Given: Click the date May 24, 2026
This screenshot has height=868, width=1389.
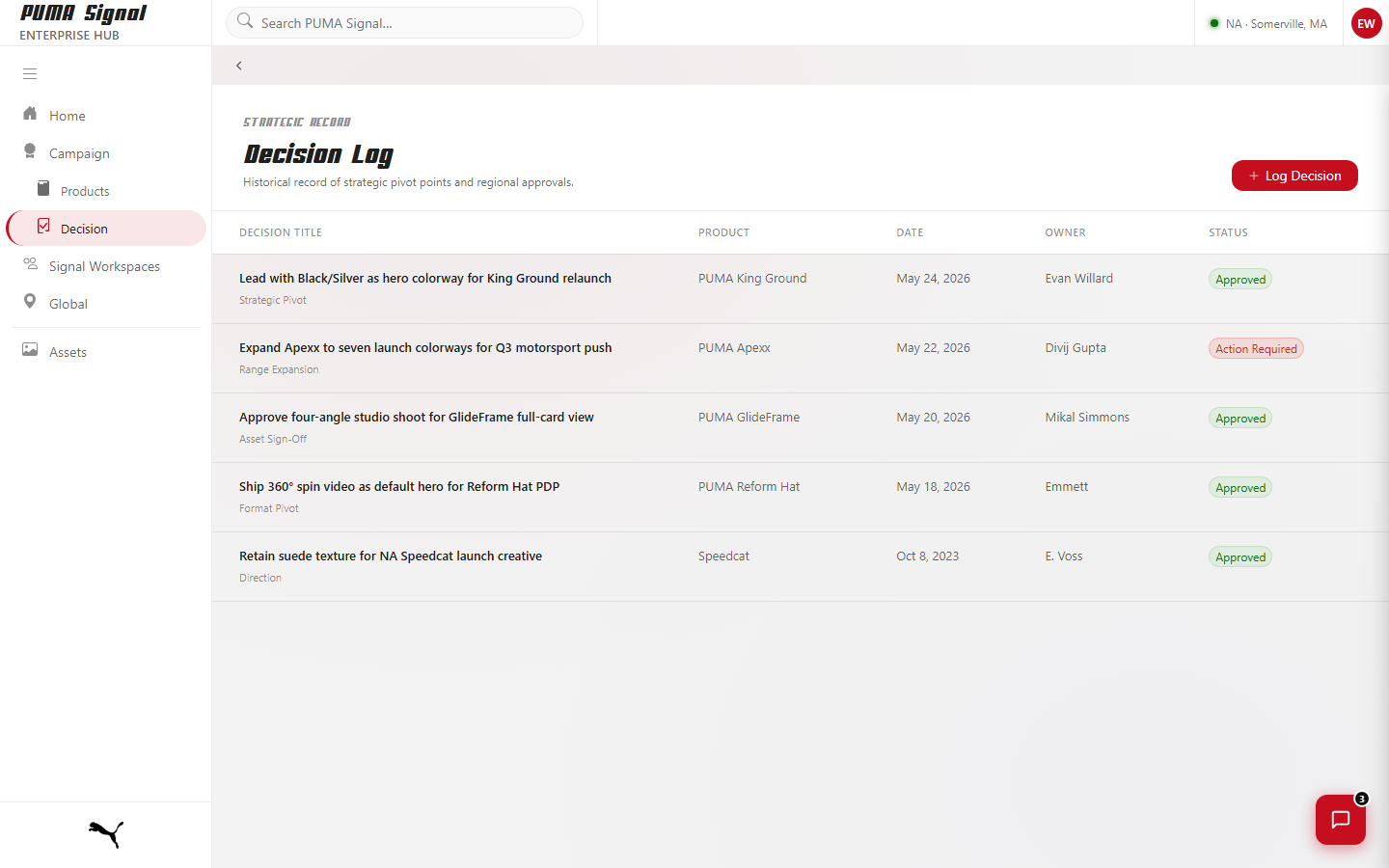Looking at the screenshot, I should pyautogui.click(x=933, y=278).
